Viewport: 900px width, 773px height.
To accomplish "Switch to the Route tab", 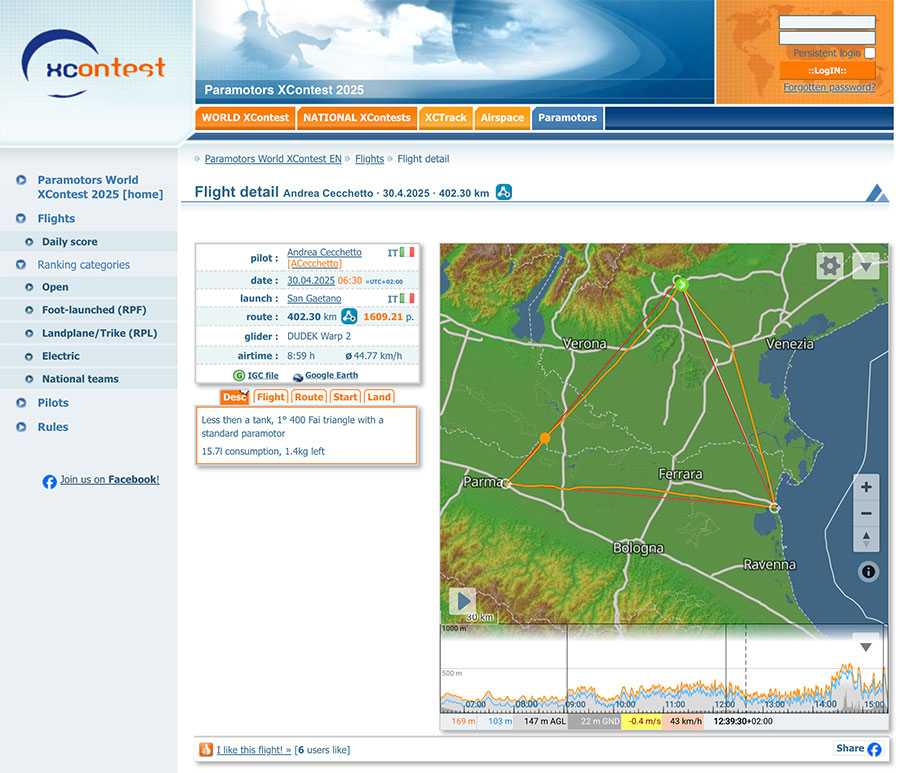I will 309,397.
